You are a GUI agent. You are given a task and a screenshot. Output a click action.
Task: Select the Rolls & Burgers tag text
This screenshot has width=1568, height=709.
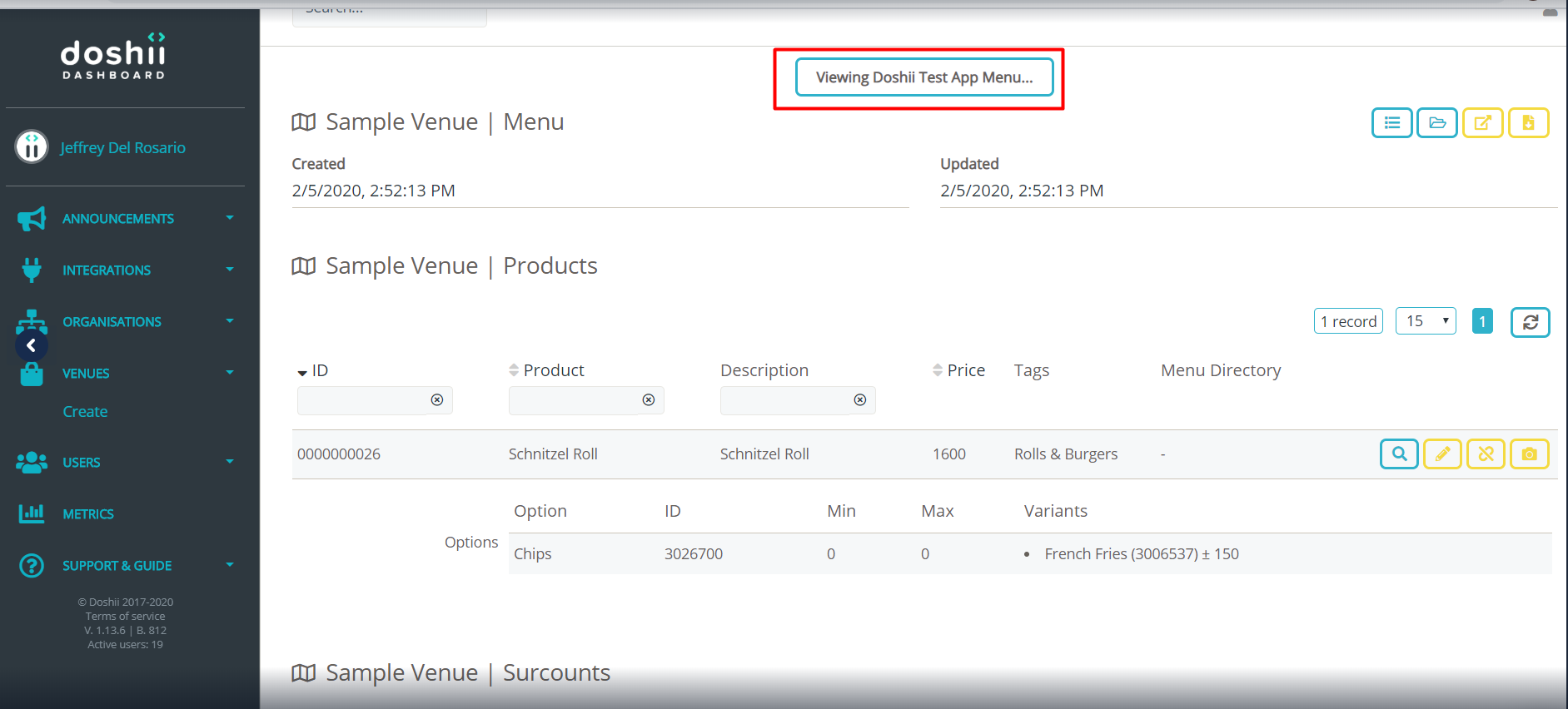tap(1066, 454)
